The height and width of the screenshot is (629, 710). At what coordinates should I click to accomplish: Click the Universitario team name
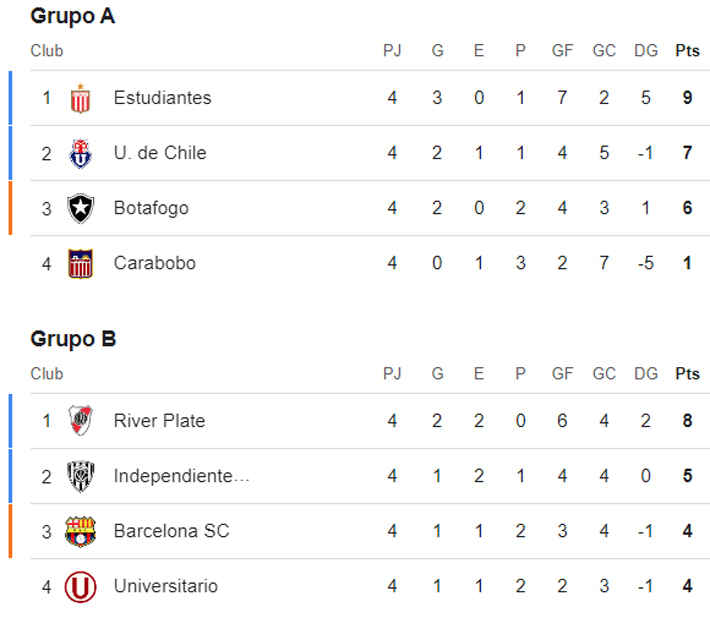click(165, 586)
